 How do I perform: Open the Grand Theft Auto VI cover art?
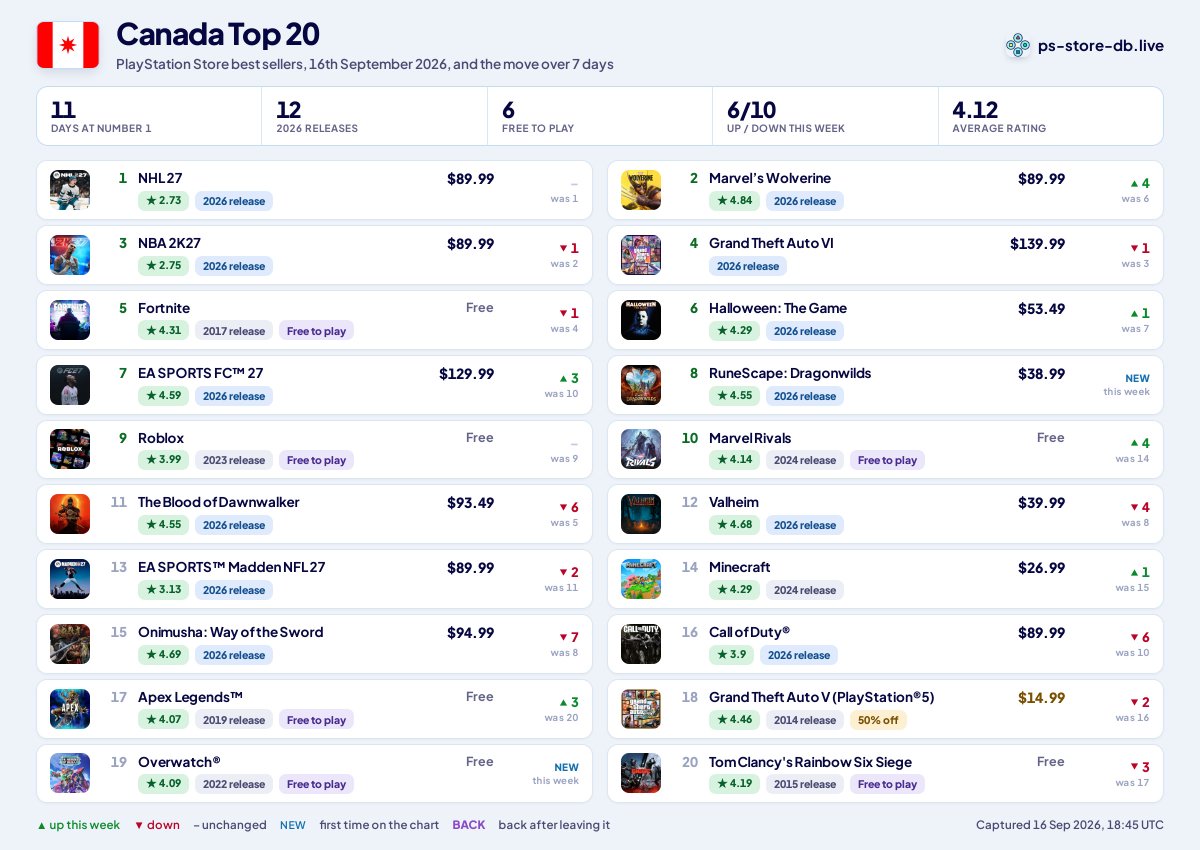click(x=641, y=255)
